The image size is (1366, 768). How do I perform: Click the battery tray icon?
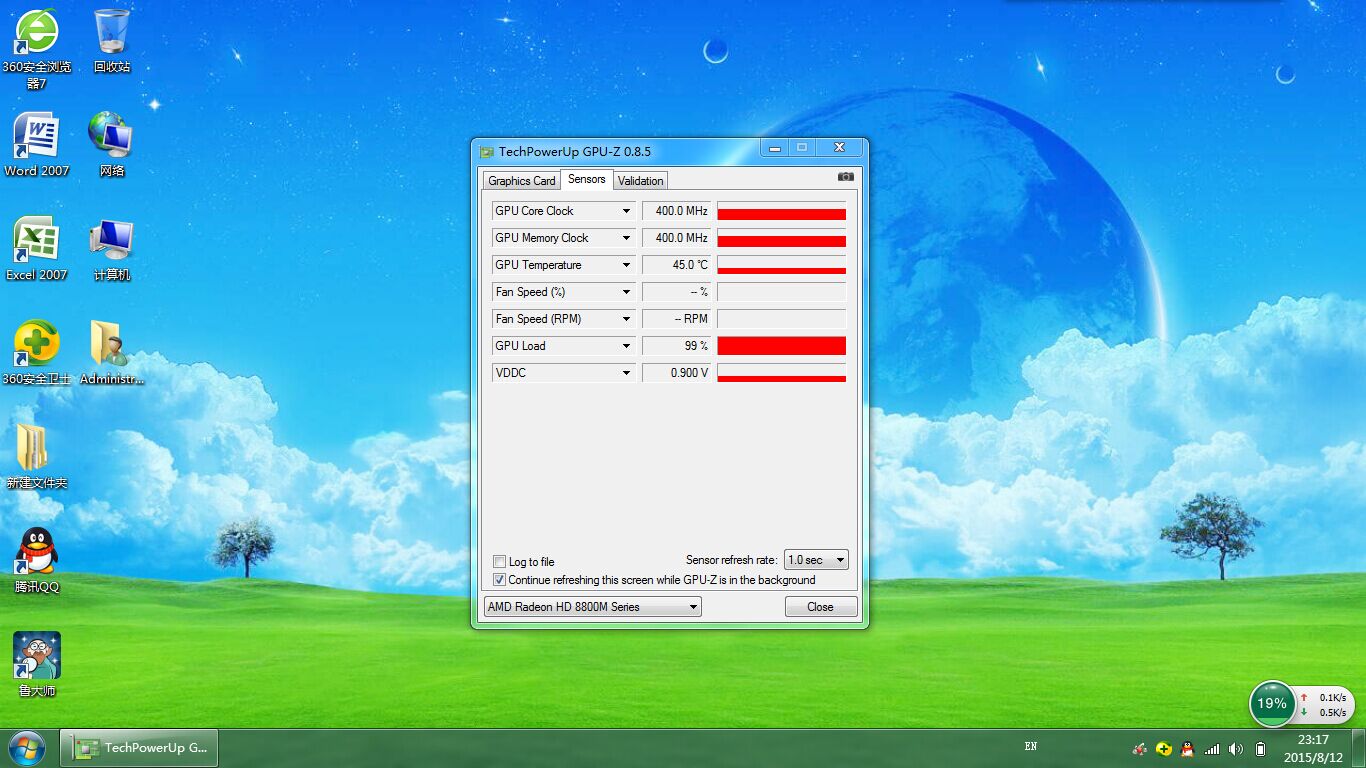click(x=1261, y=748)
